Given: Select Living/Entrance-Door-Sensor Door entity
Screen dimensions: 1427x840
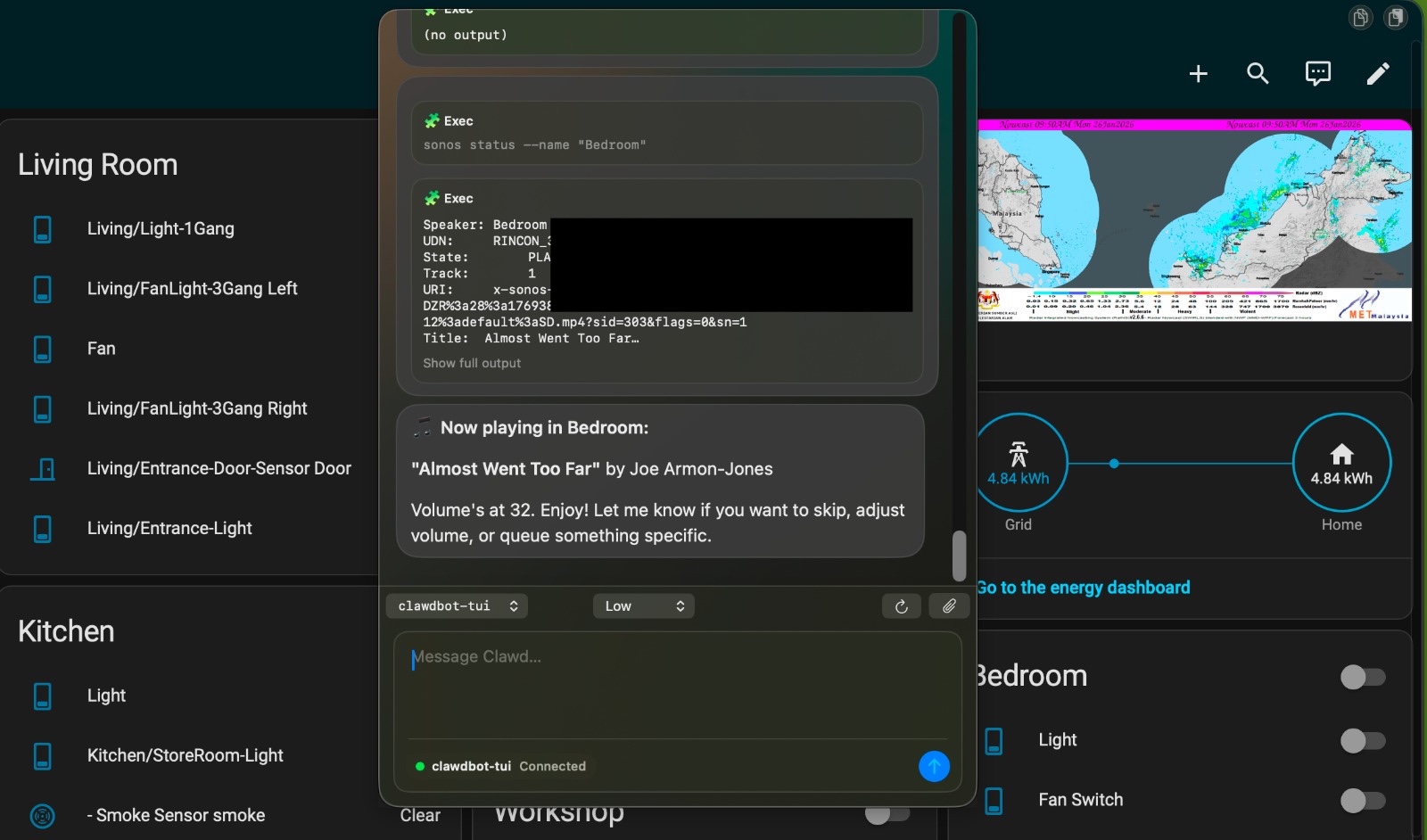Looking at the screenshot, I should point(219,468).
